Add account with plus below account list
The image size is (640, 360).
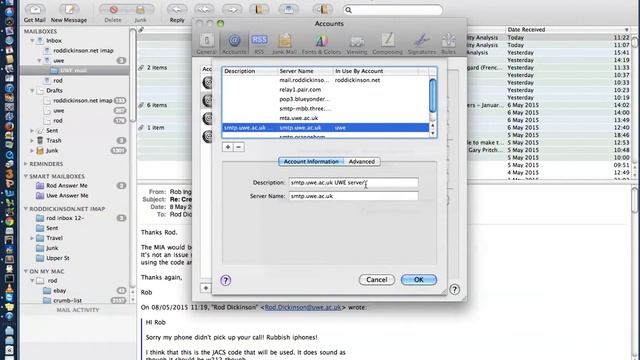coord(206,288)
